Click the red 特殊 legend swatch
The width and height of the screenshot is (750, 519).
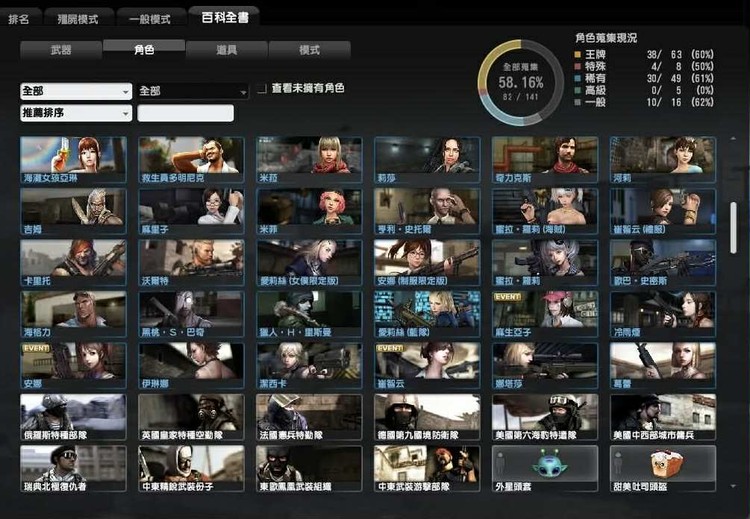[578, 66]
